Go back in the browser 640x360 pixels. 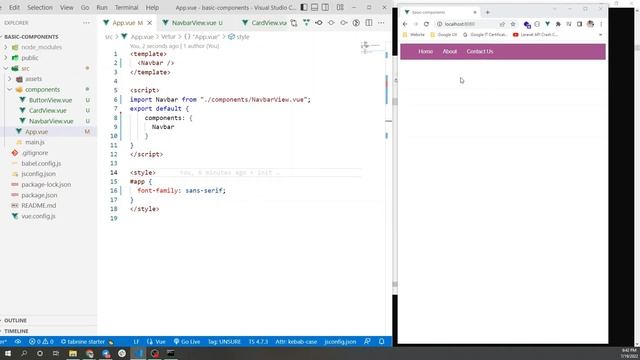(x=405, y=24)
